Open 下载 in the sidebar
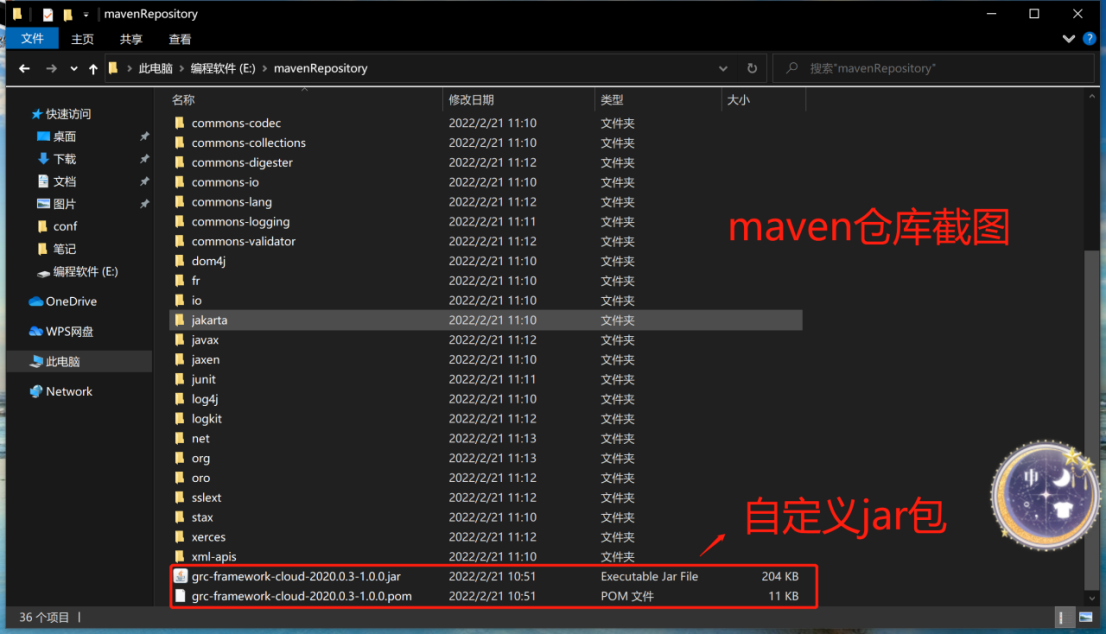Image resolution: width=1106 pixels, height=634 pixels. [x=64, y=159]
